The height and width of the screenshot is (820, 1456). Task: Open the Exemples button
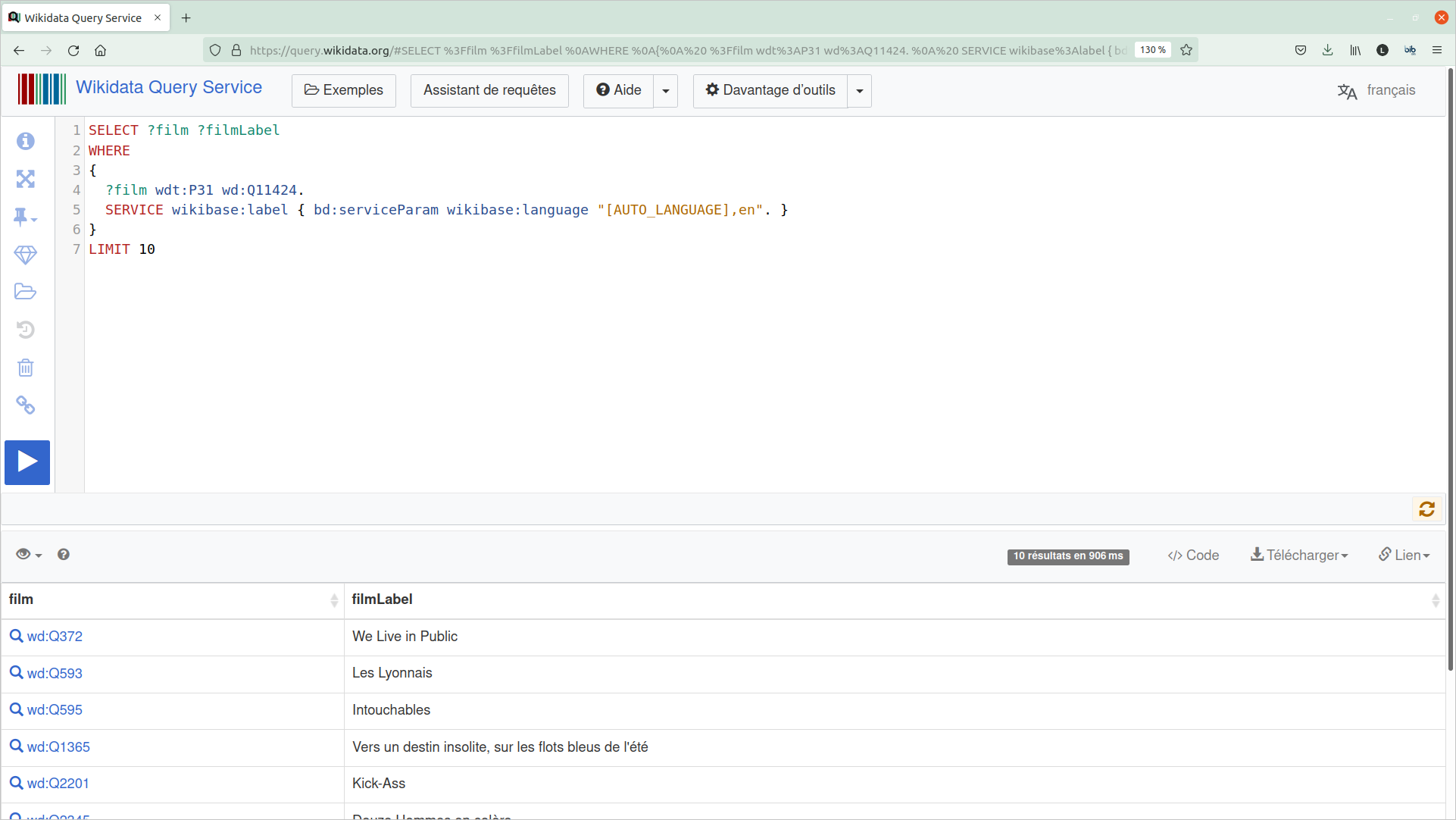344,91
